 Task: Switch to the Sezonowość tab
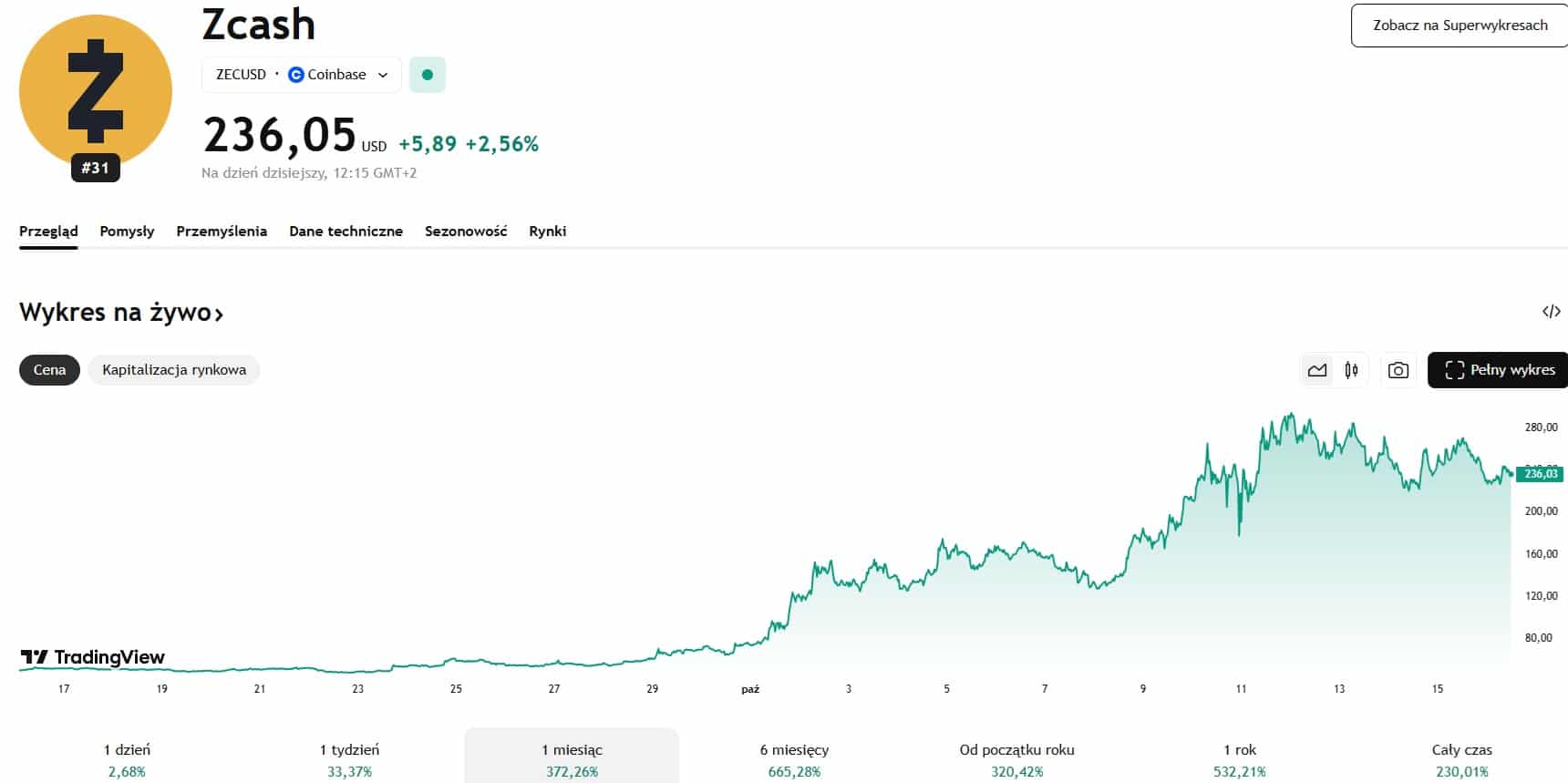tap(466, 232)
